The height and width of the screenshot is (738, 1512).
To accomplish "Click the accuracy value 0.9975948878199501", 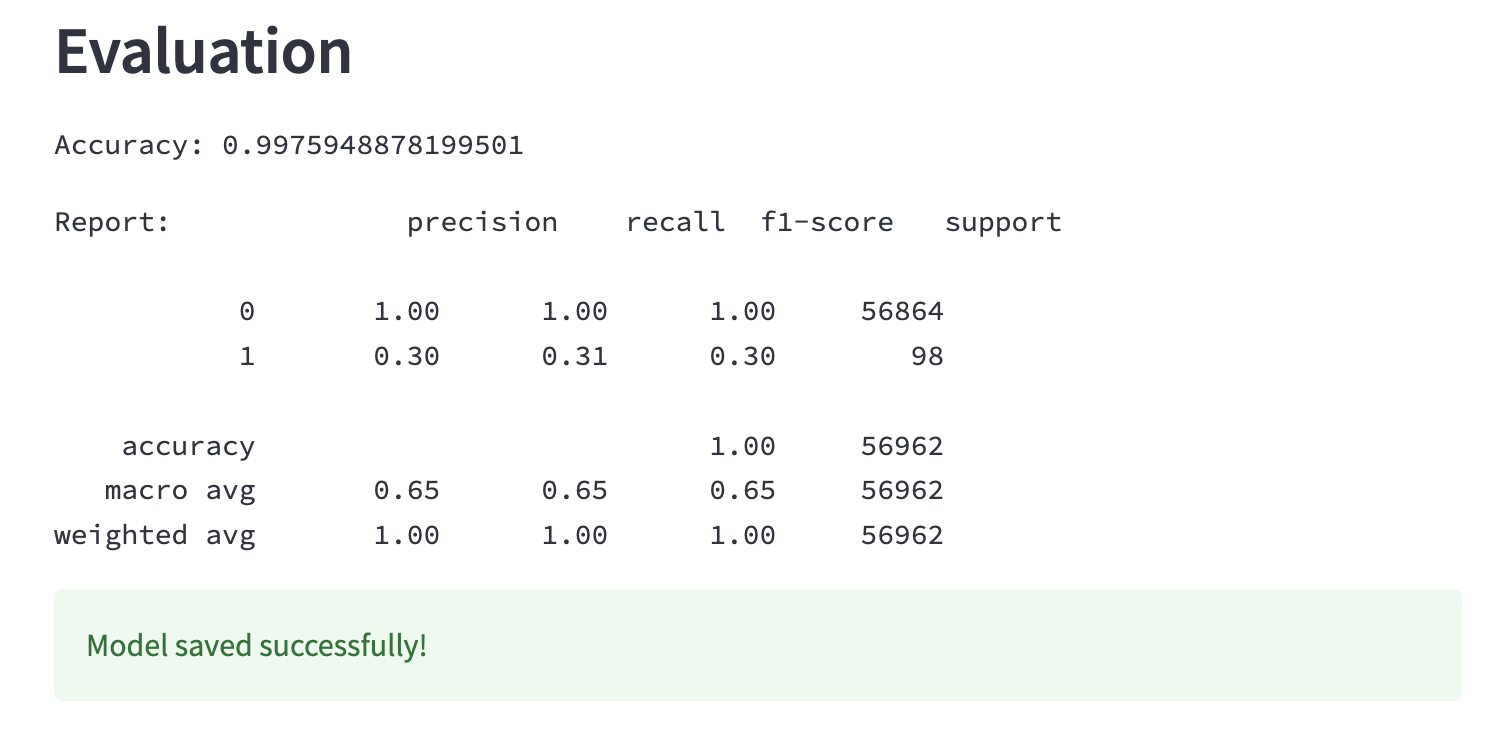I will [372, 146].
